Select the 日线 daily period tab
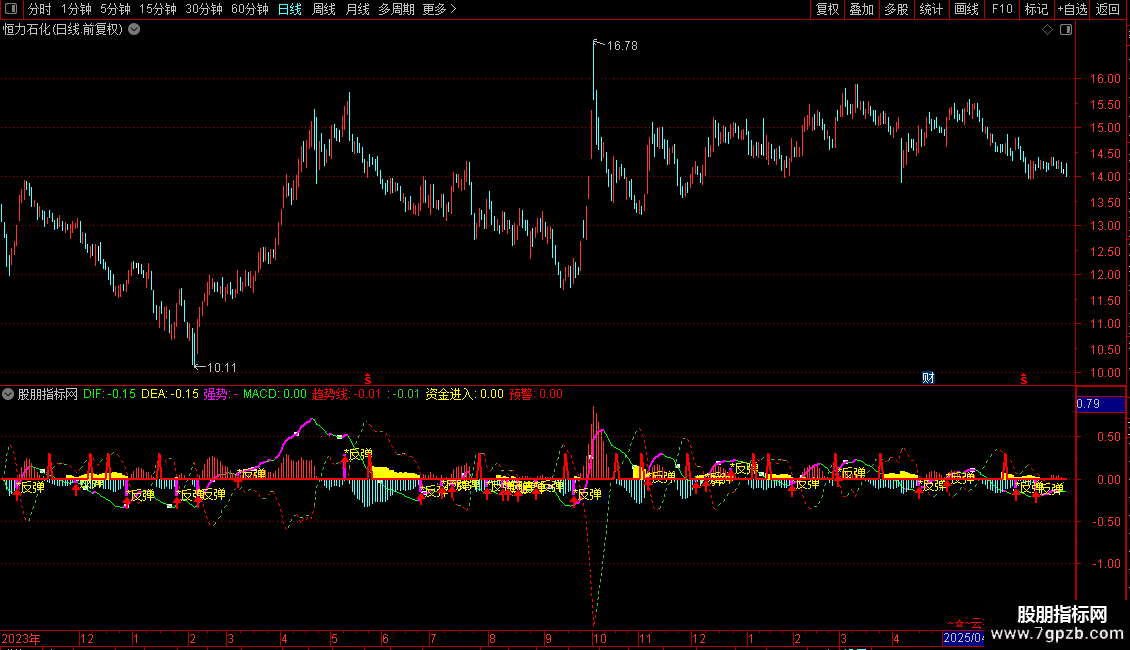 [290, 9]
